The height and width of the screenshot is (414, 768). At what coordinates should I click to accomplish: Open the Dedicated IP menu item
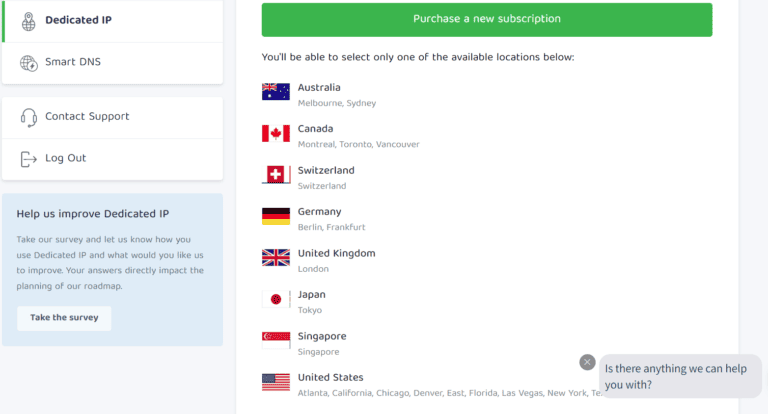point(78,20)
